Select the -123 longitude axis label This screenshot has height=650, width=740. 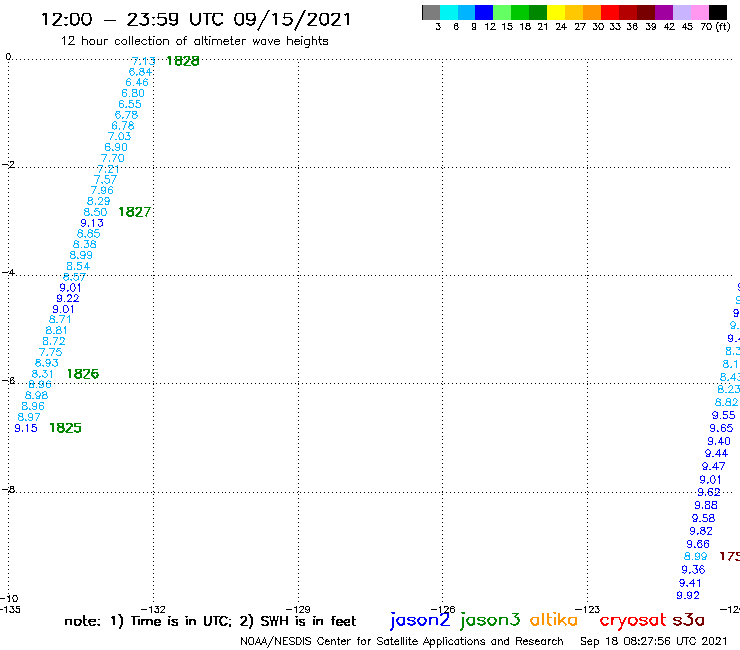point(588,609)
